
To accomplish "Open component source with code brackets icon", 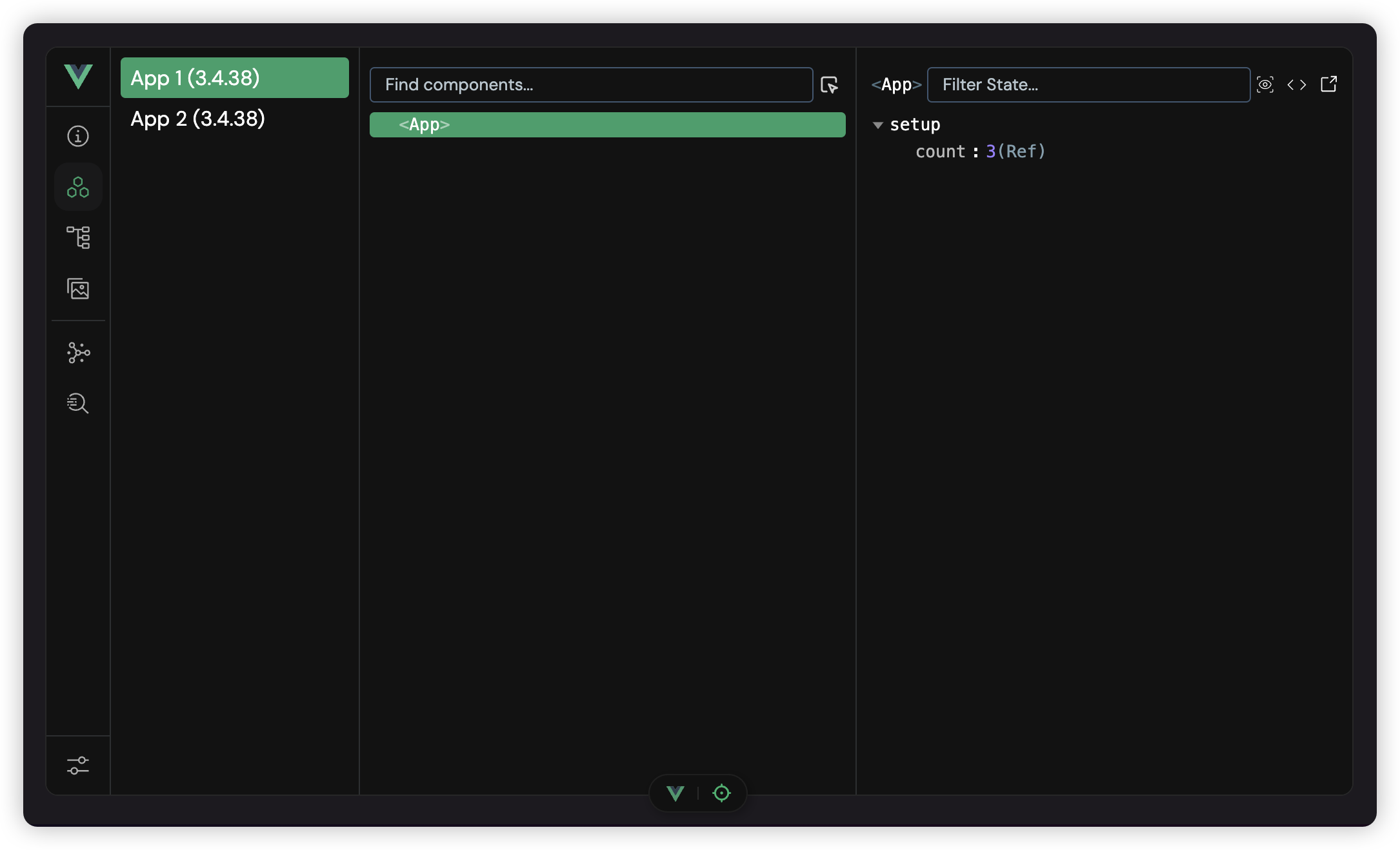I will tap(1296, 84).
